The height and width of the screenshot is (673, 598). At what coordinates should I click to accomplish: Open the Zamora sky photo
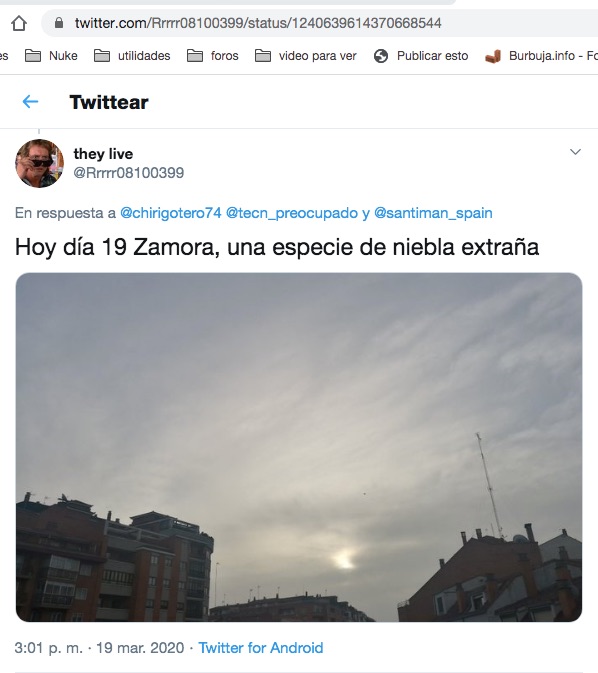coord(299,447)
